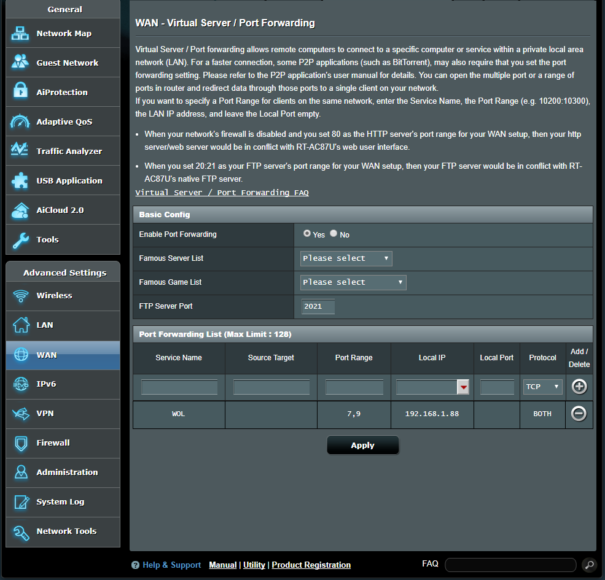Open Virtual Server / Port Forwarding FAQ link
605x580 pixels.
(222, 193)
